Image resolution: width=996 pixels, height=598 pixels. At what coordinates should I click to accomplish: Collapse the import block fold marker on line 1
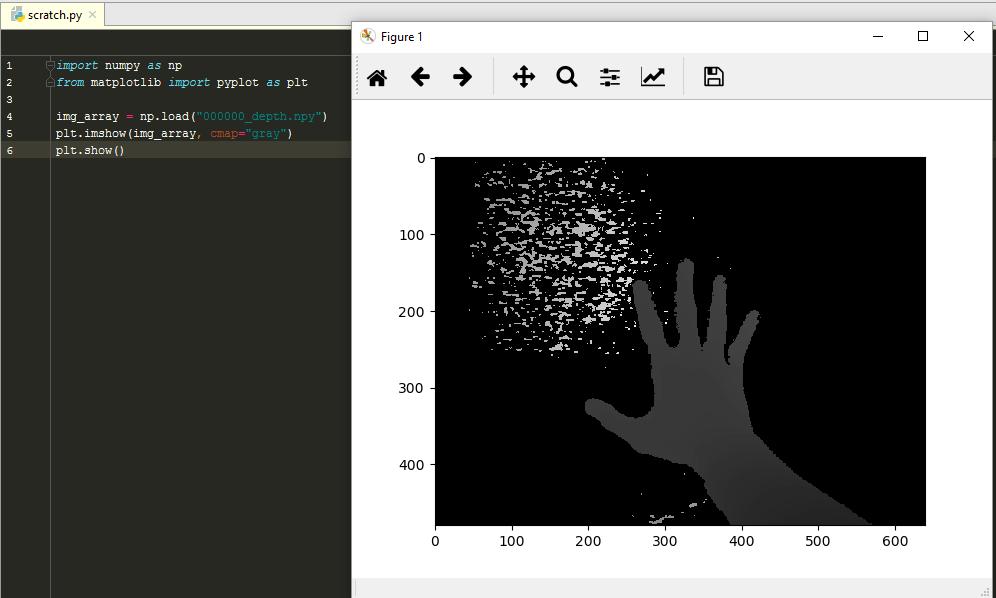[50, 65]
